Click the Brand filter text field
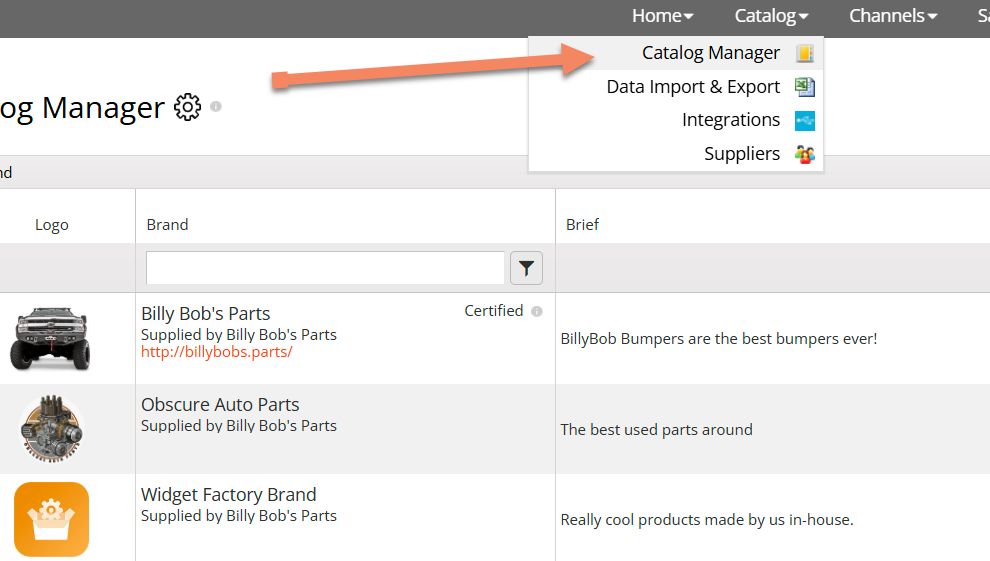The image size is (990, 561). point(325,268)
